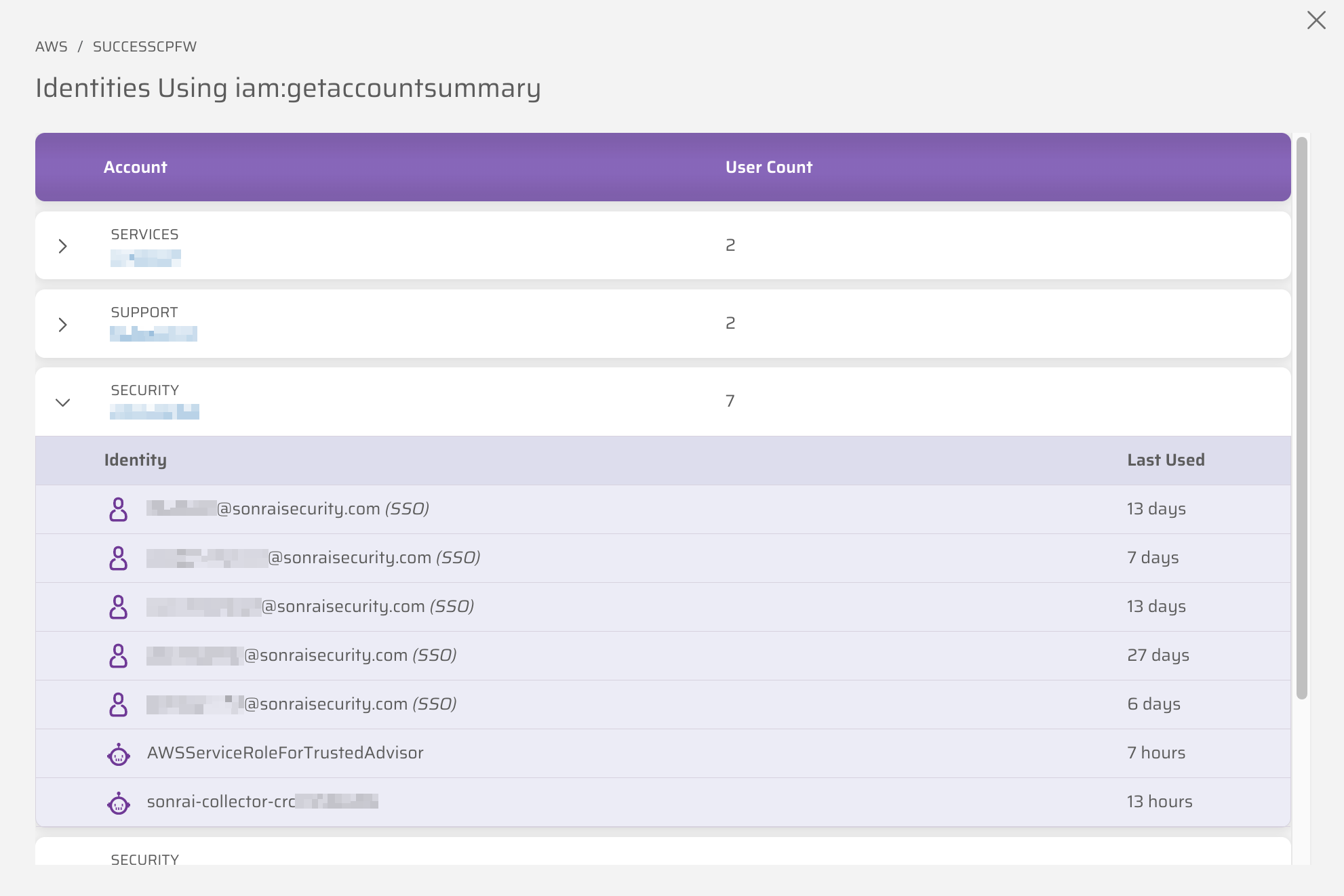Screen dimensions: 1344x896
Task: Click the user icon of the first SSO identity
Action: (118, 509)
